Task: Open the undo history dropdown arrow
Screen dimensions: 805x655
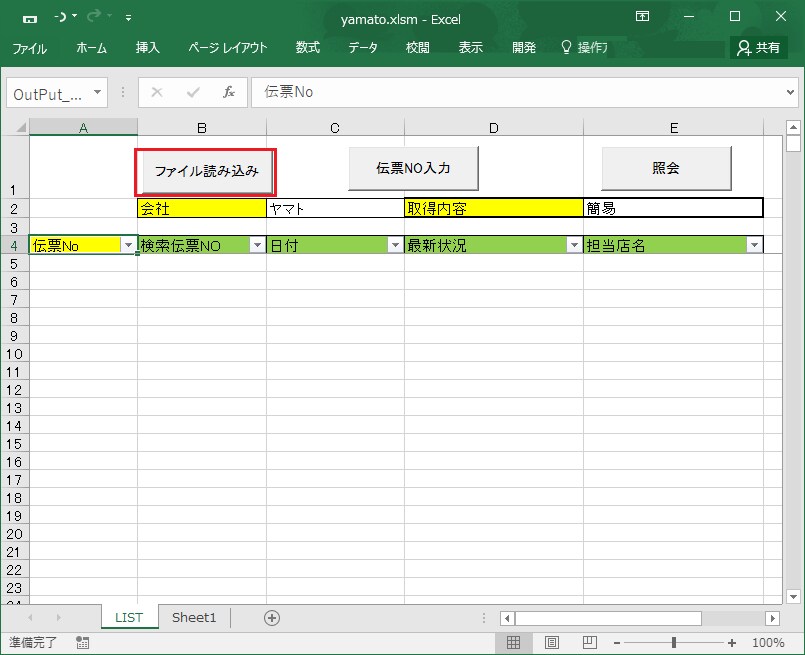Action: click(x=74, y=16)
